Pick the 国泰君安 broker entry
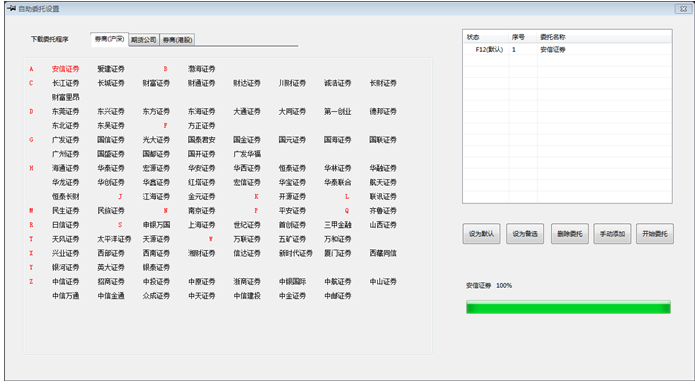The height and width of the screenshot is (384, 695). (x=202, y=140)
